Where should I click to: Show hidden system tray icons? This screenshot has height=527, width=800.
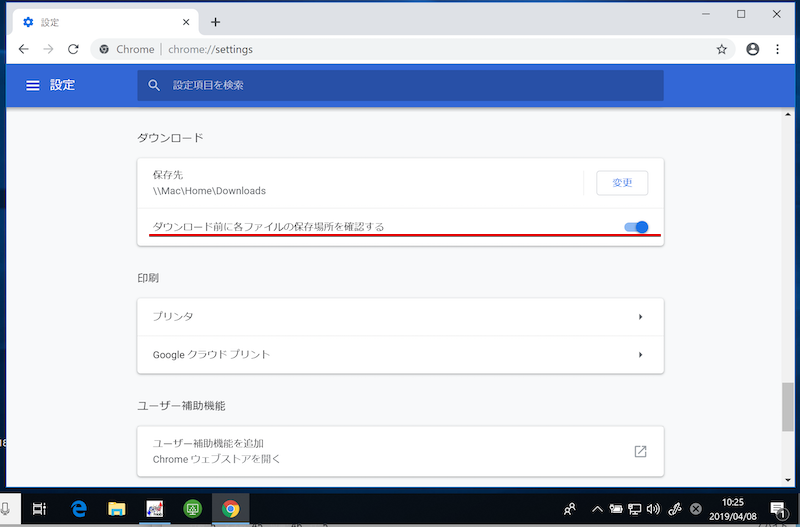pyautogui.click(x=597, y=508)
